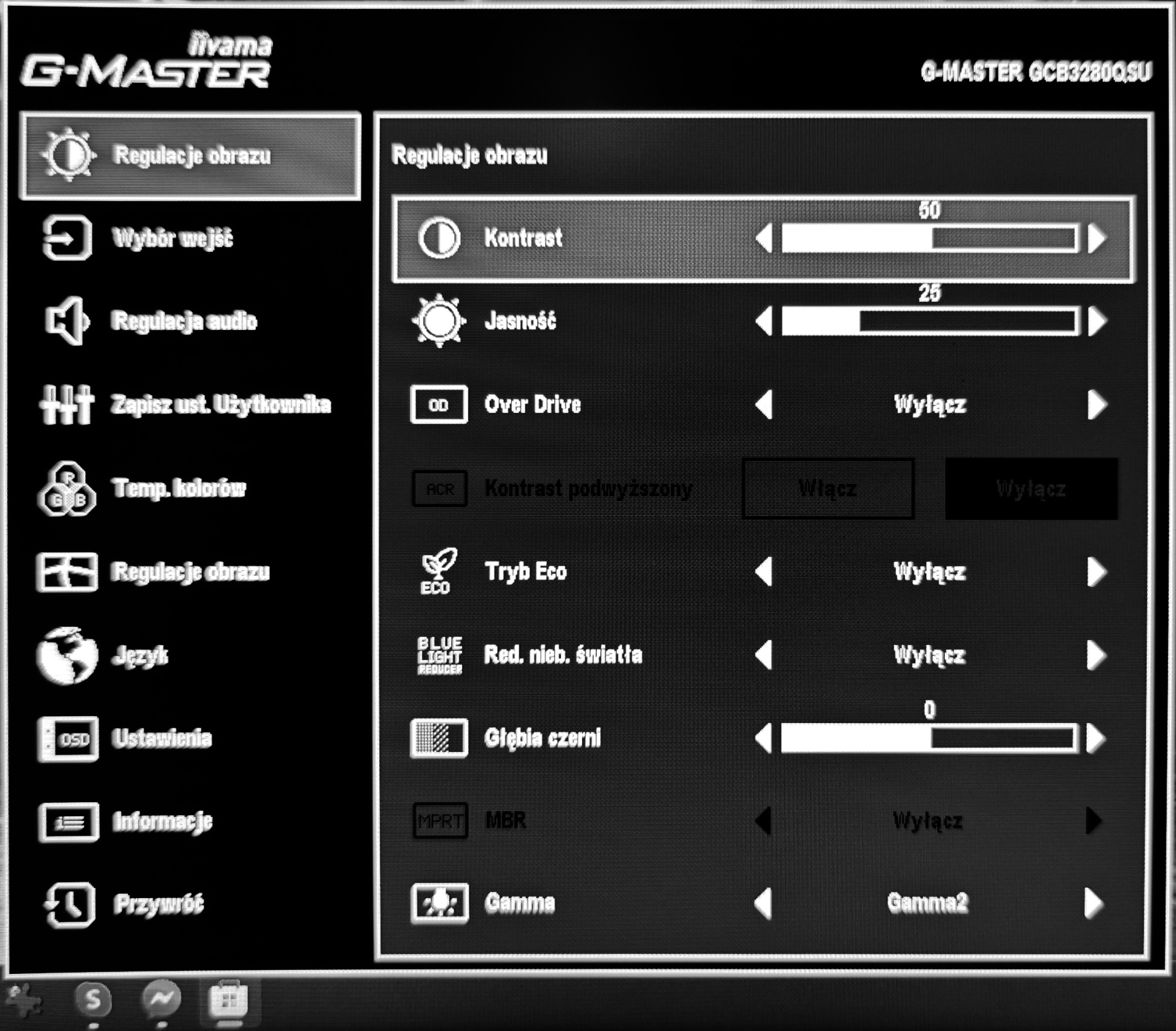Select Włącz for Kontrast podwyższony
This screenshot has width=1176, height=1031.
828,489
